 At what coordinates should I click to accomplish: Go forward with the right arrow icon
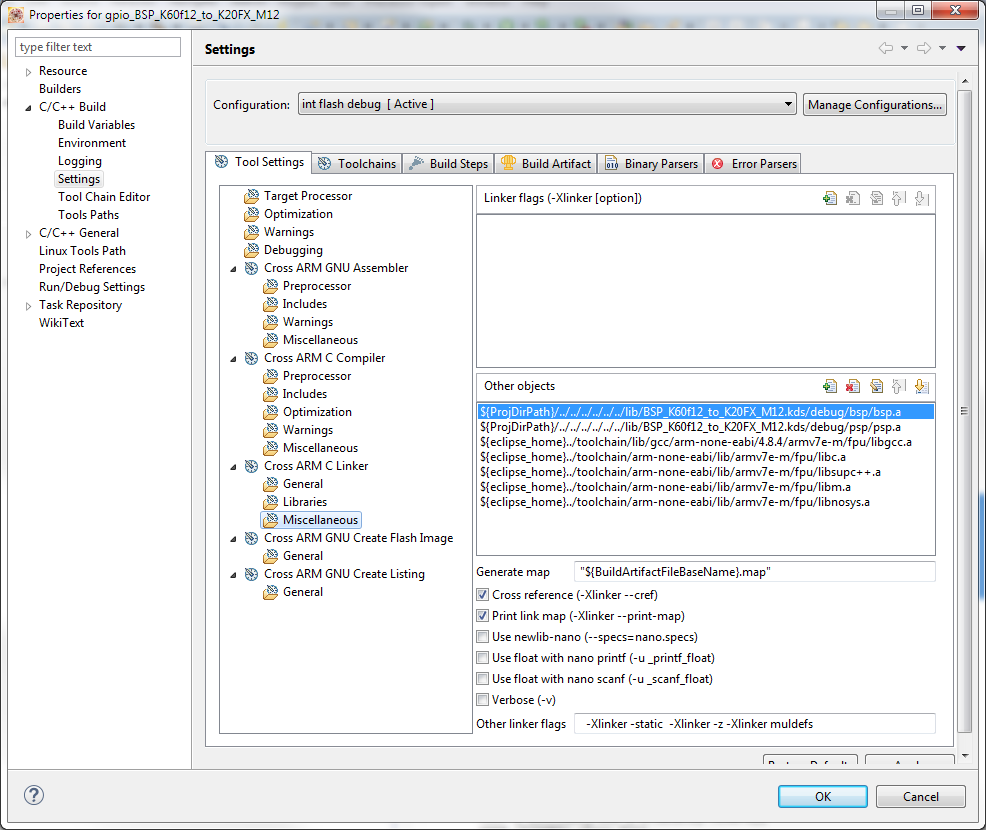coord(924,48)
